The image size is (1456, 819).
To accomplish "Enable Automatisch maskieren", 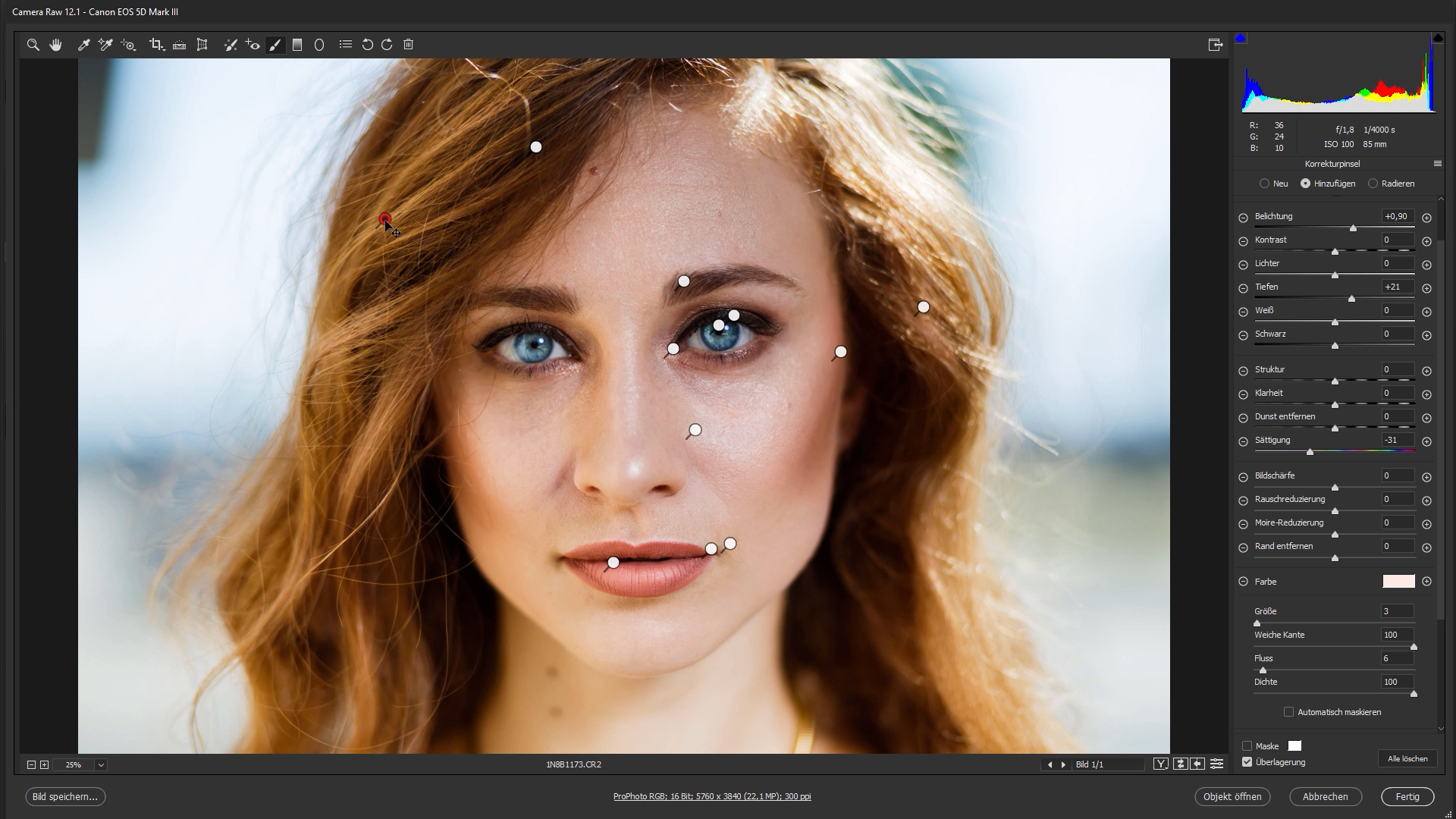I will (x=1289, y=712).
